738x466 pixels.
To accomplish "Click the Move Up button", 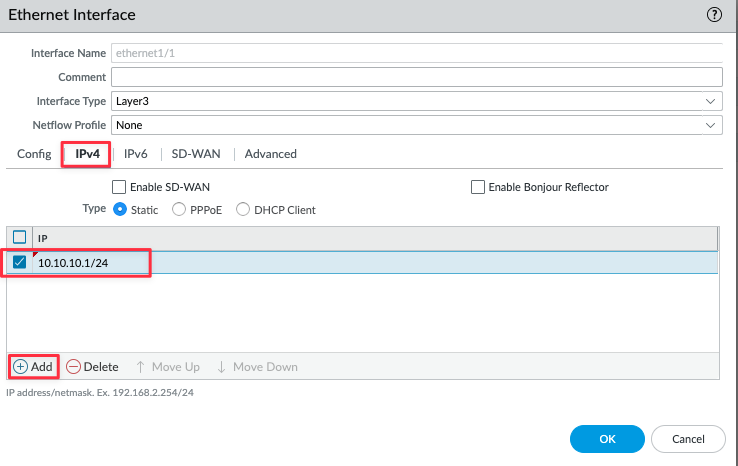I will [x=168, y=367].
